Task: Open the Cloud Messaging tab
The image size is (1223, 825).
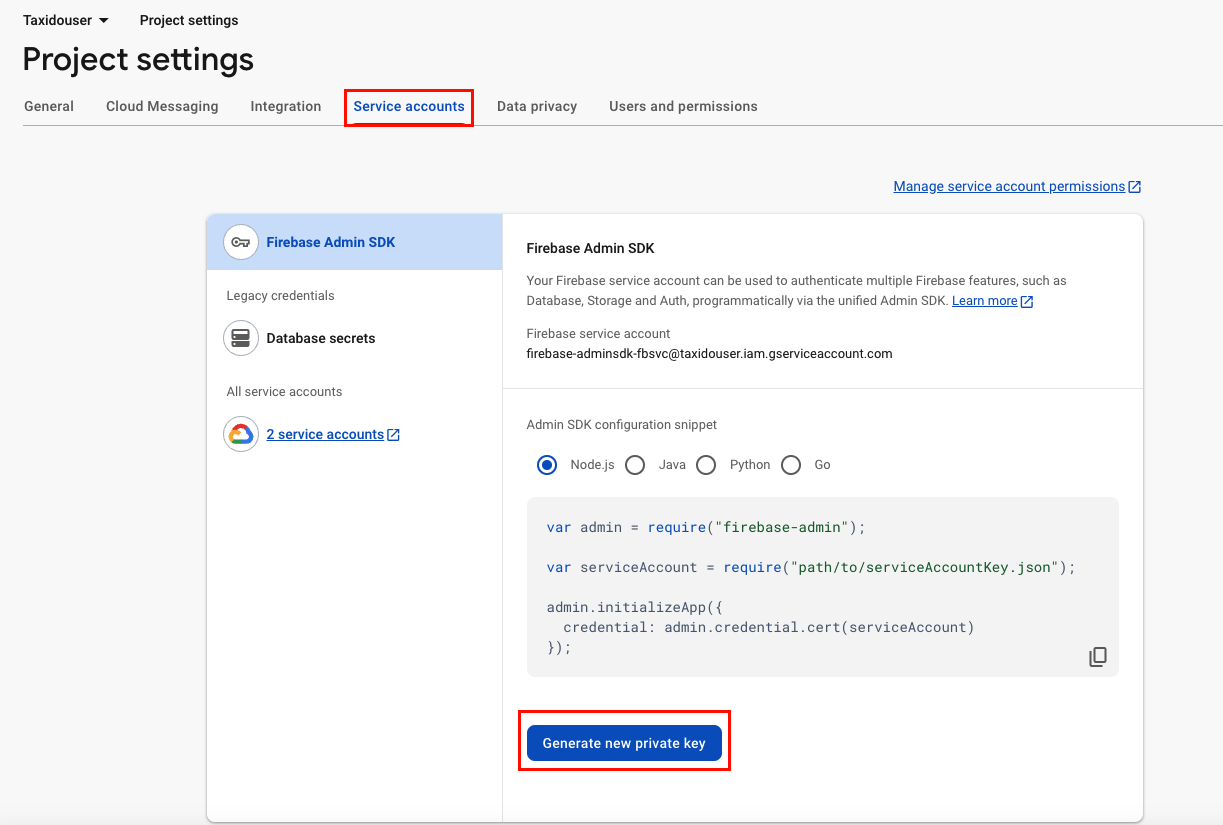Action: tap(162, 106)
